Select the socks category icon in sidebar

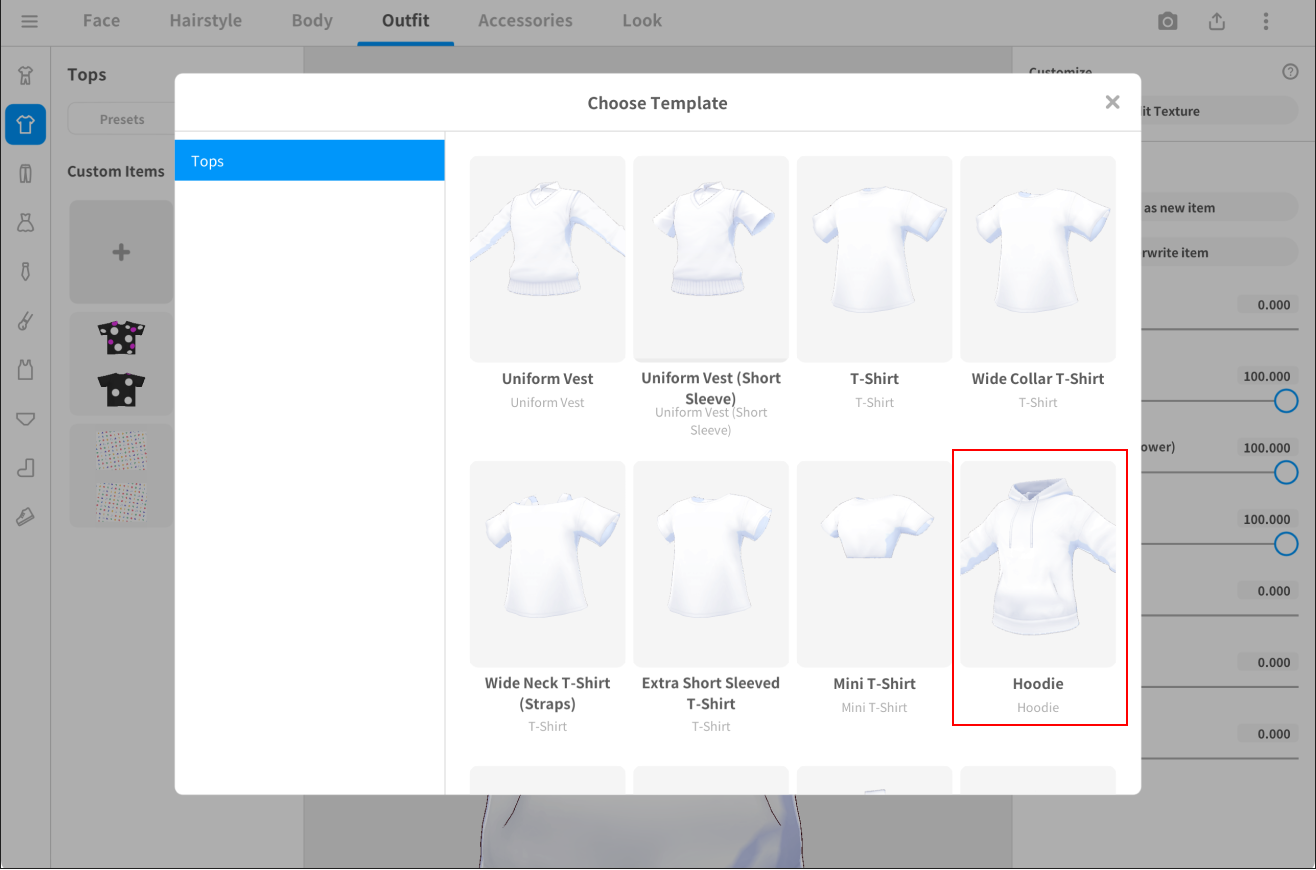click(25, 468)
